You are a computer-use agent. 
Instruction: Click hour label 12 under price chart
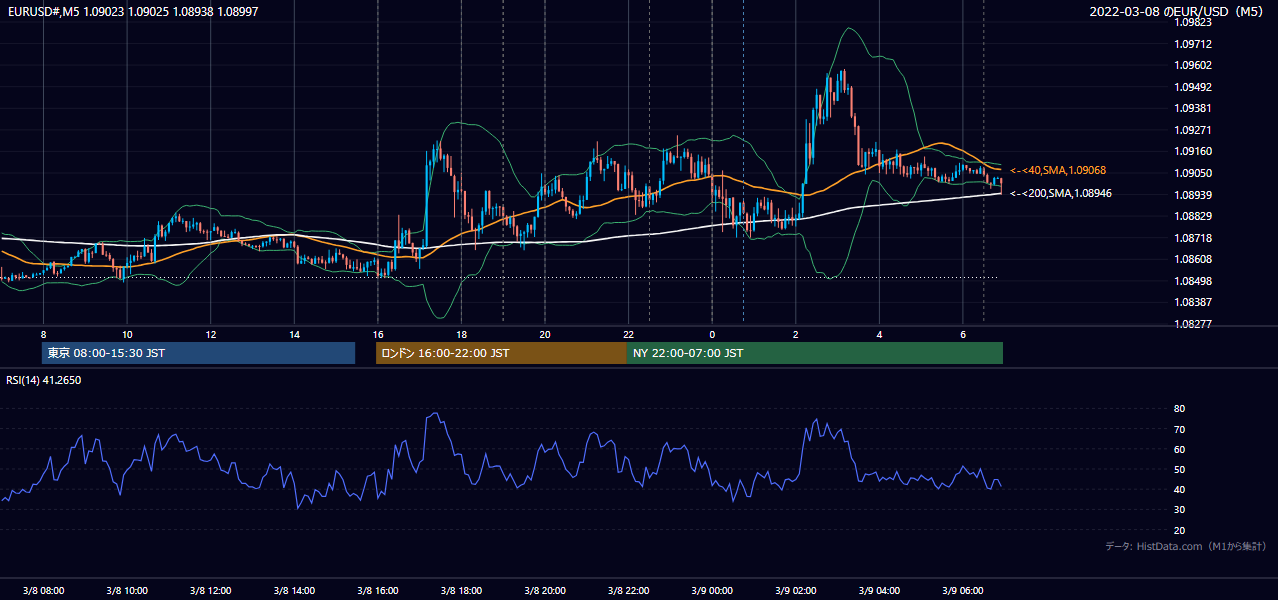(x=211, y=334)
